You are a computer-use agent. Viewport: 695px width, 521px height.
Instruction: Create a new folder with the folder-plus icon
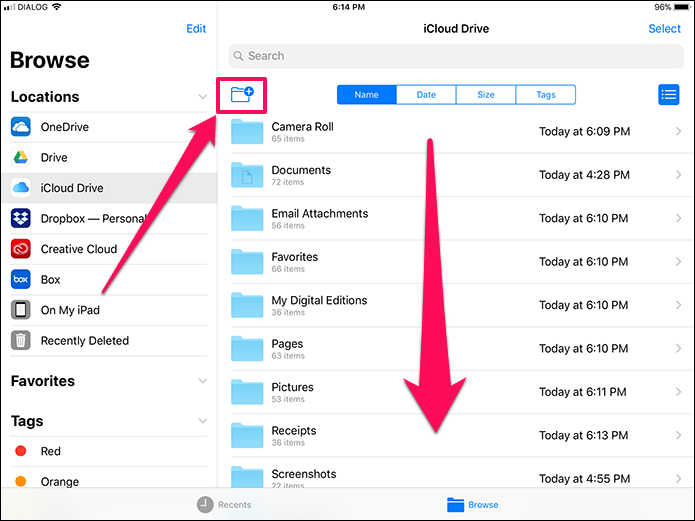click(x=242, y=94)
